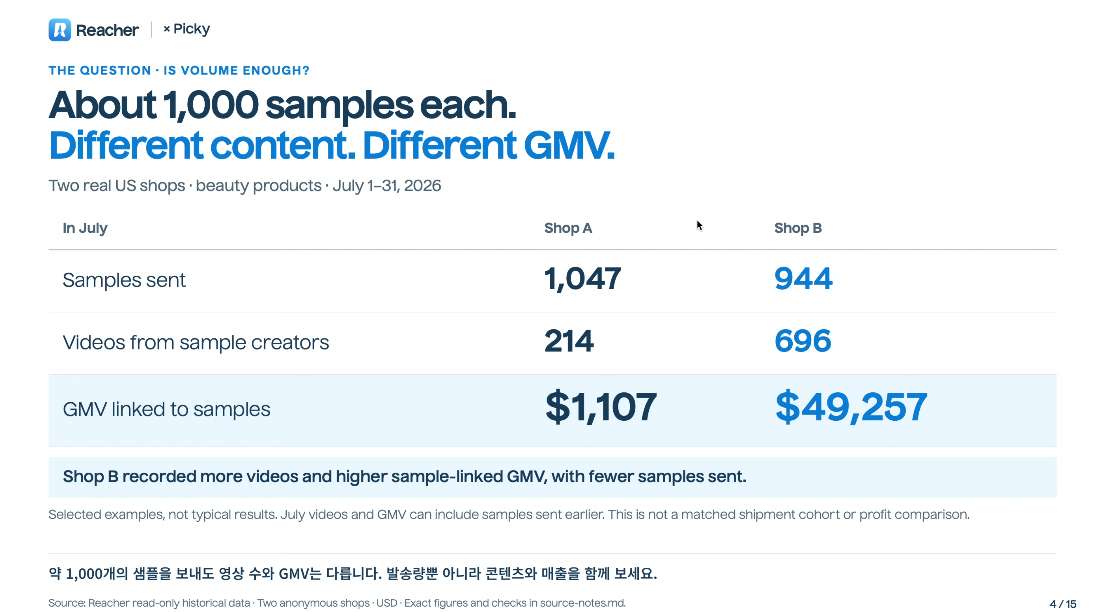Click Shop A's $1,107 GMV value

pyautogui.click(x=601, y=407)
